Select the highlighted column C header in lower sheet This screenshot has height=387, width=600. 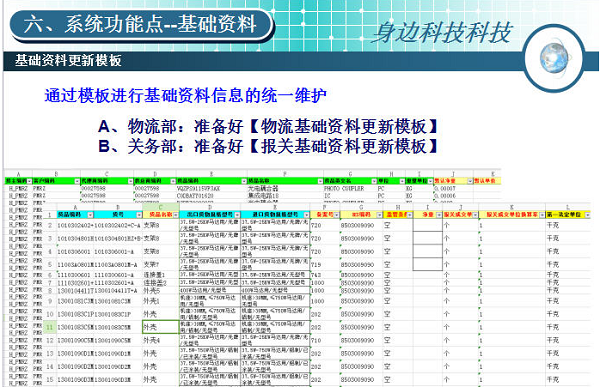tap(161, 207)
